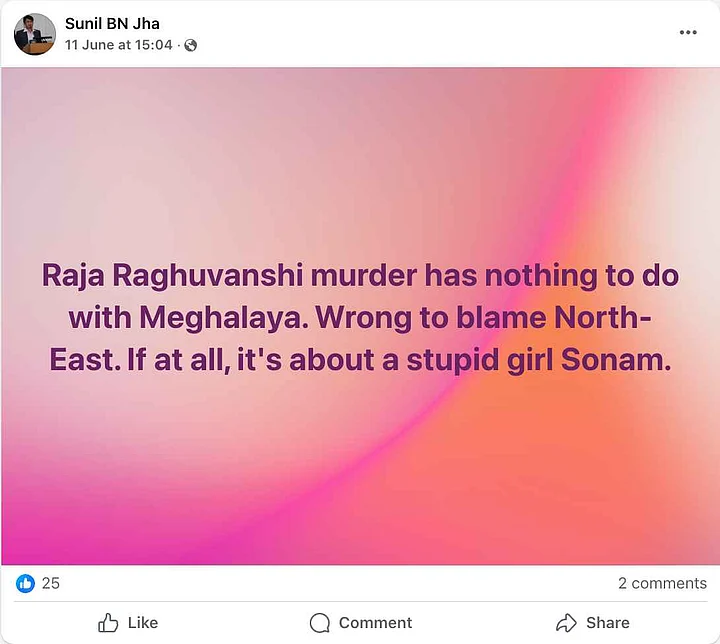Open the Sunil BN Jha profile name link
720x644 pixels.
point(112,23)
